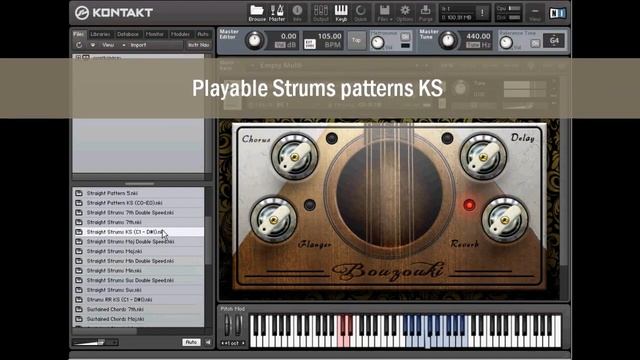Click the 440.00 Hz tune value
640x360 pixels.
[478, 36]
